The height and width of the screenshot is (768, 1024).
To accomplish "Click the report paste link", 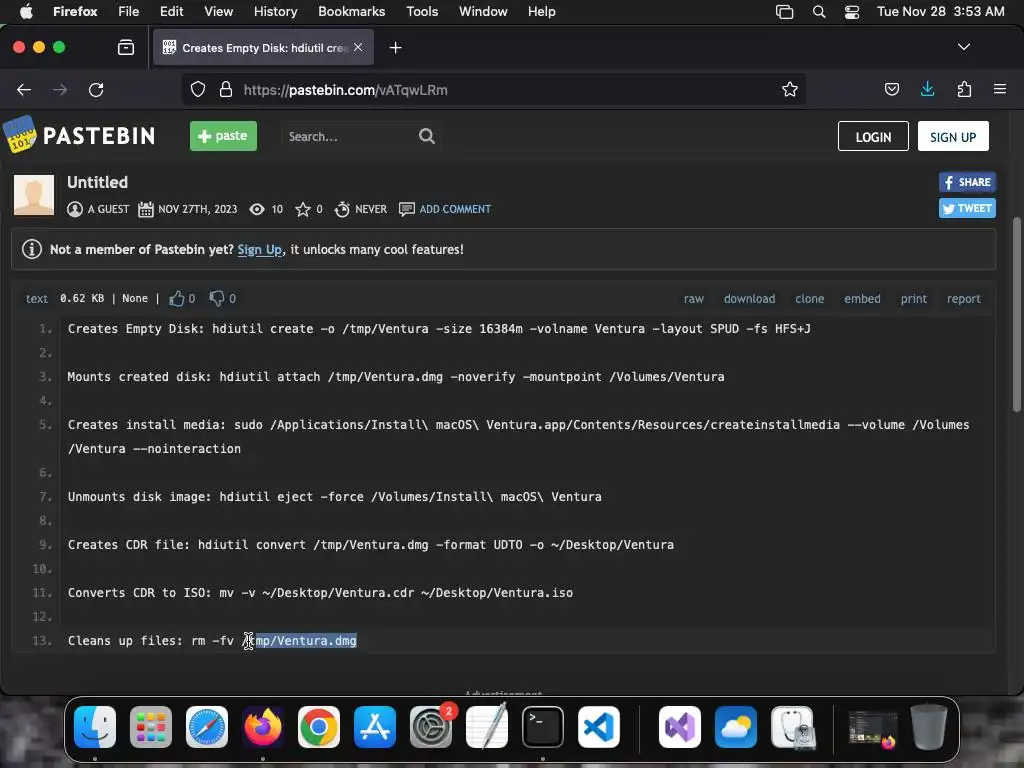I will click(963, 298).
